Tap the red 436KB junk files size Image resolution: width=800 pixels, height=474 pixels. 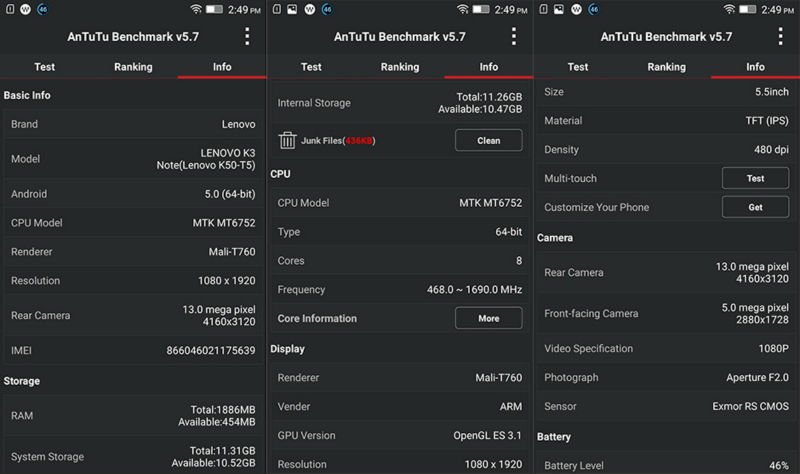359,140
